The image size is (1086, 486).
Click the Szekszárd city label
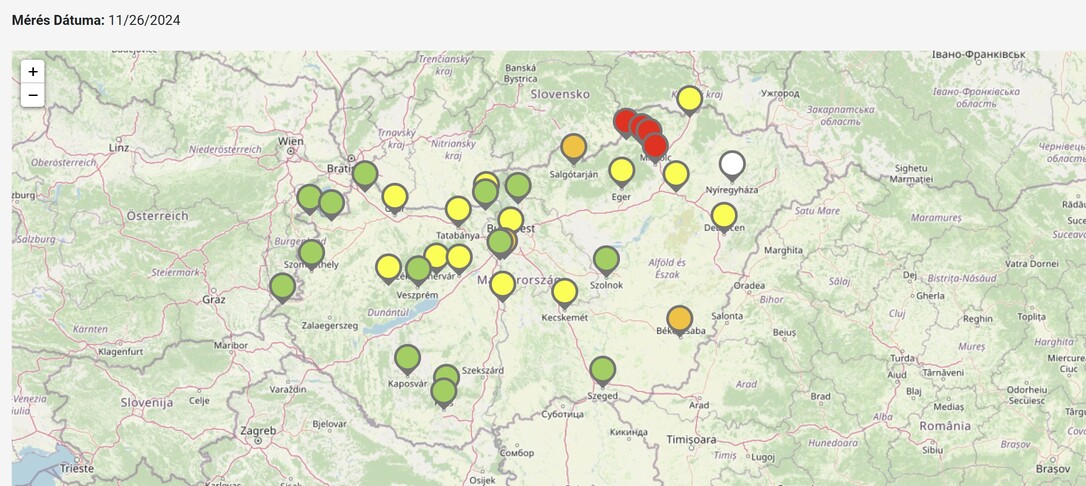click(x=482, y=370)
